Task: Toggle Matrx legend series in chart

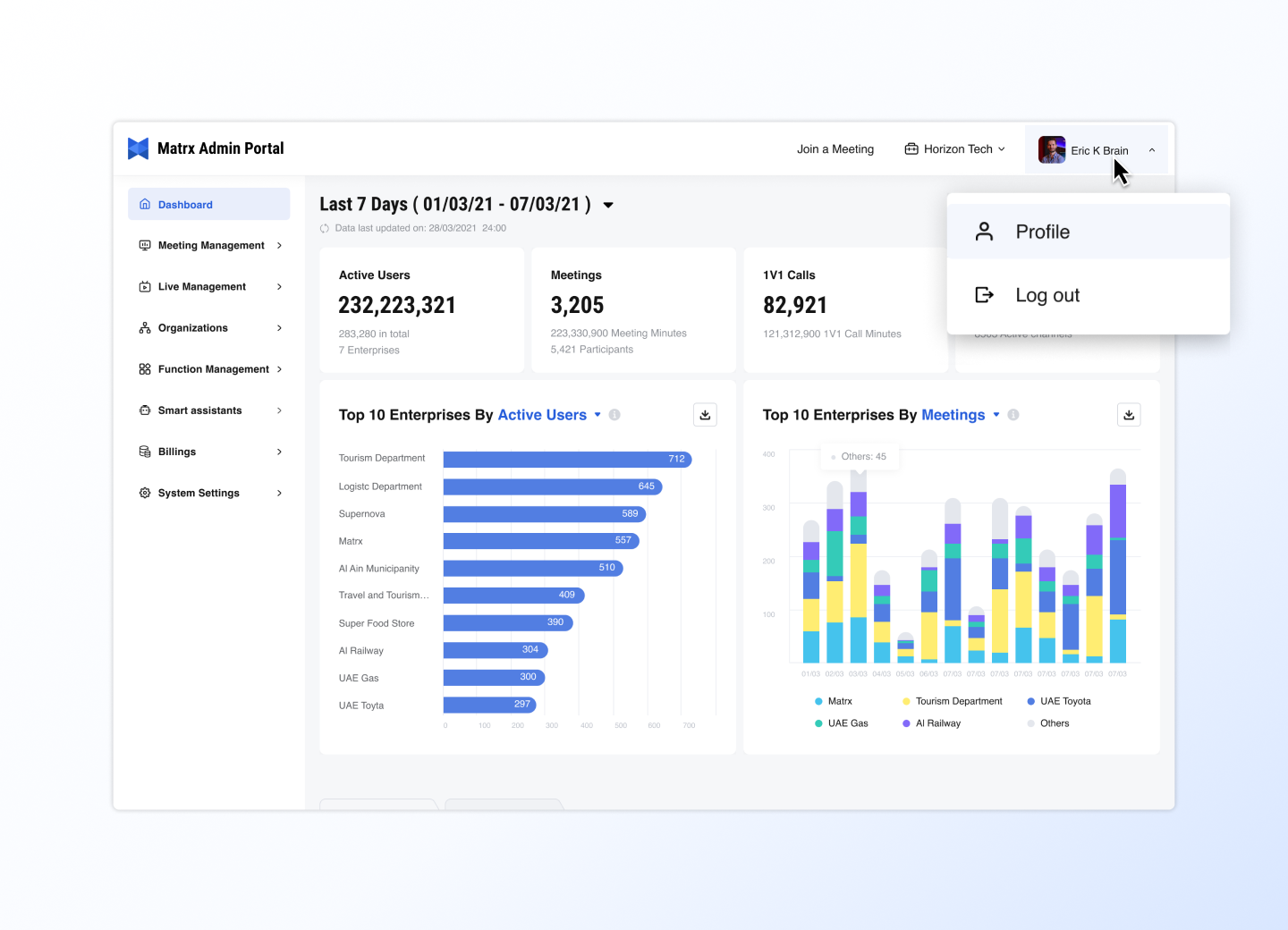Action: [833, 701]
